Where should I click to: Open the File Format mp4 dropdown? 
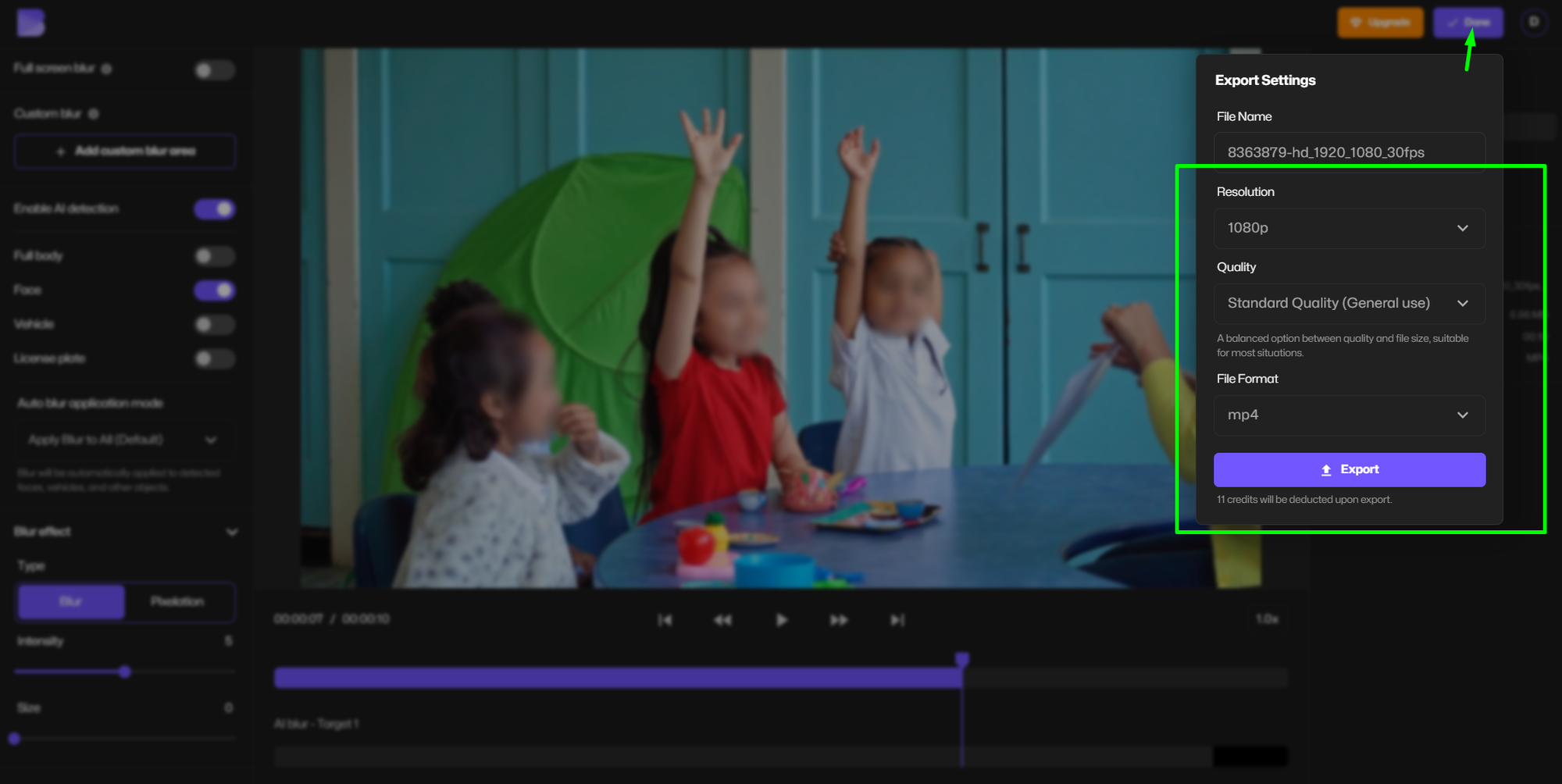[x=1350, y=415]
